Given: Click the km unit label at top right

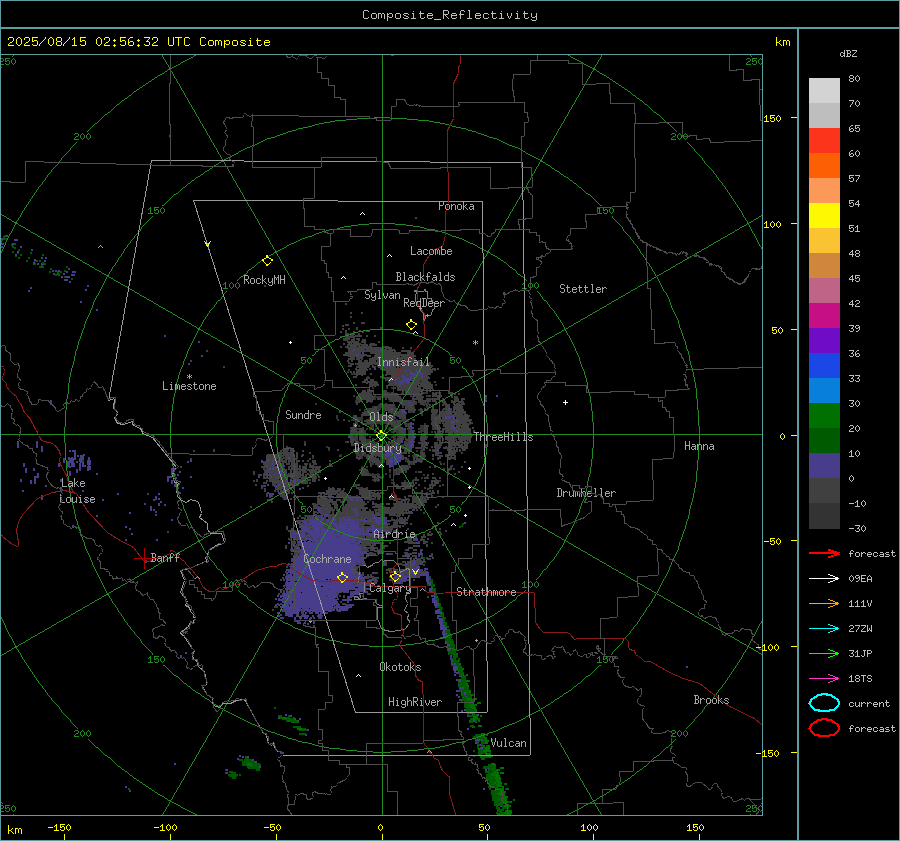Looking at the screenshot, I should point(782,42).
